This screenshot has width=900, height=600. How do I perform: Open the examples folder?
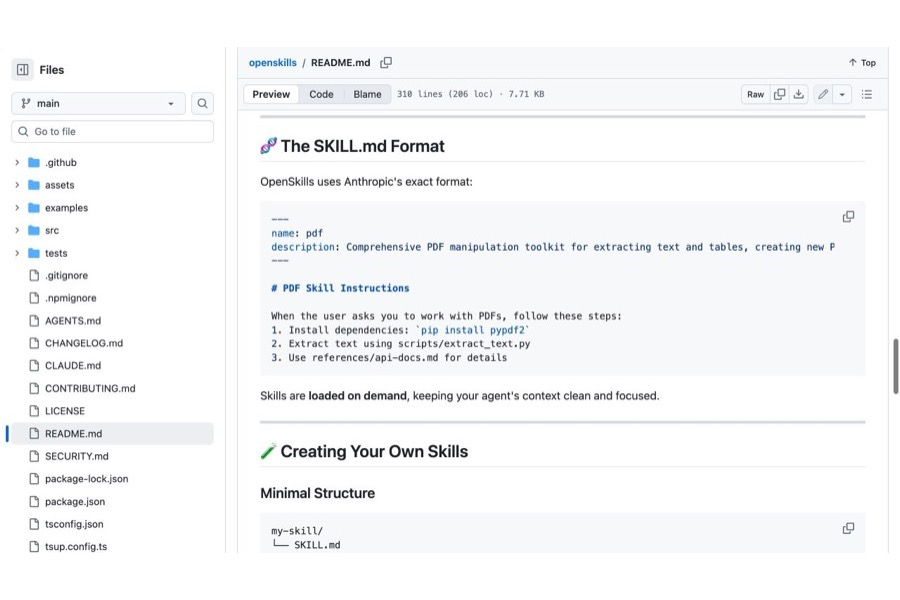(66, 208)
